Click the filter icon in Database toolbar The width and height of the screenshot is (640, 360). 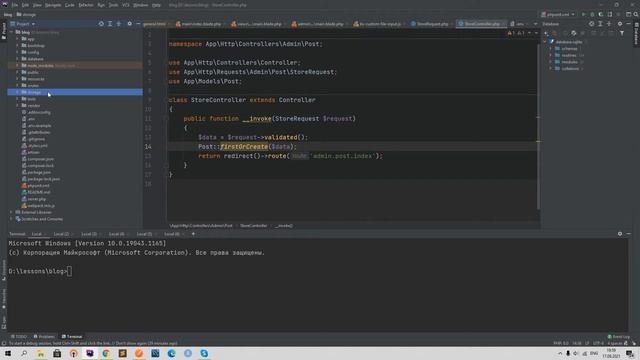coord(622,33)
